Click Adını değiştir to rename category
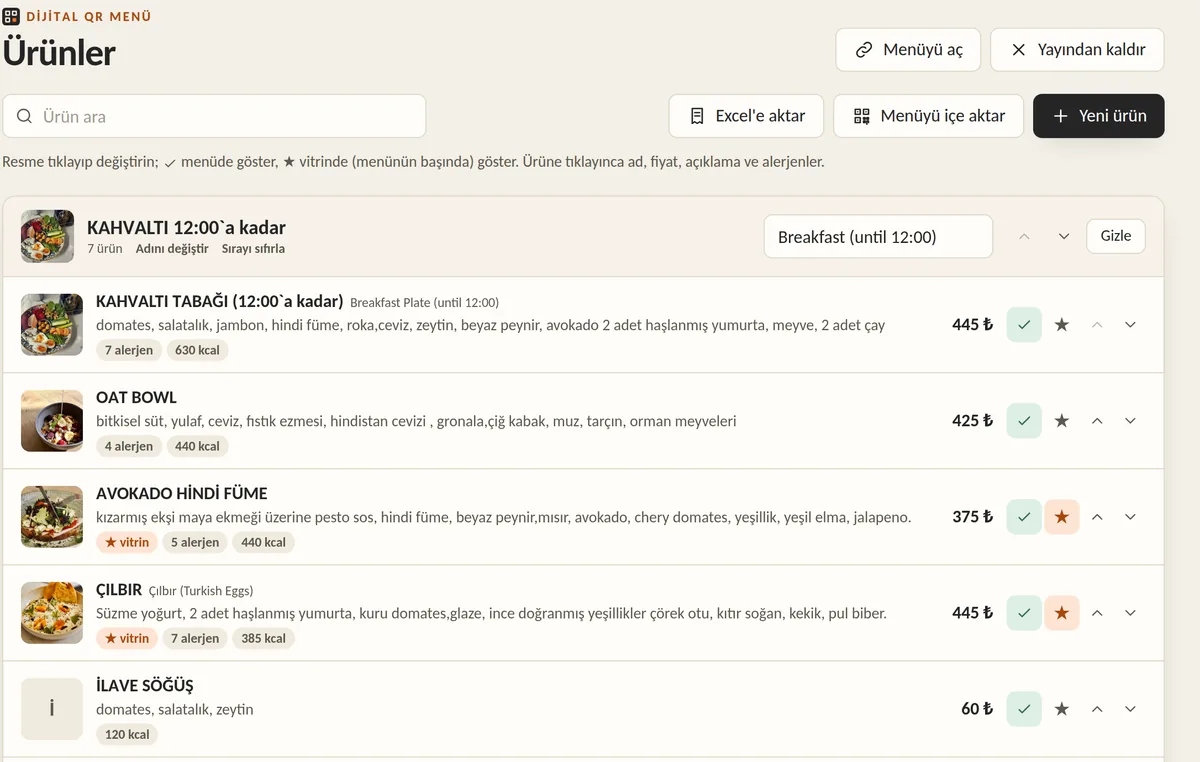Viewport: 1200px width, 762px height. tap(172, 249)
